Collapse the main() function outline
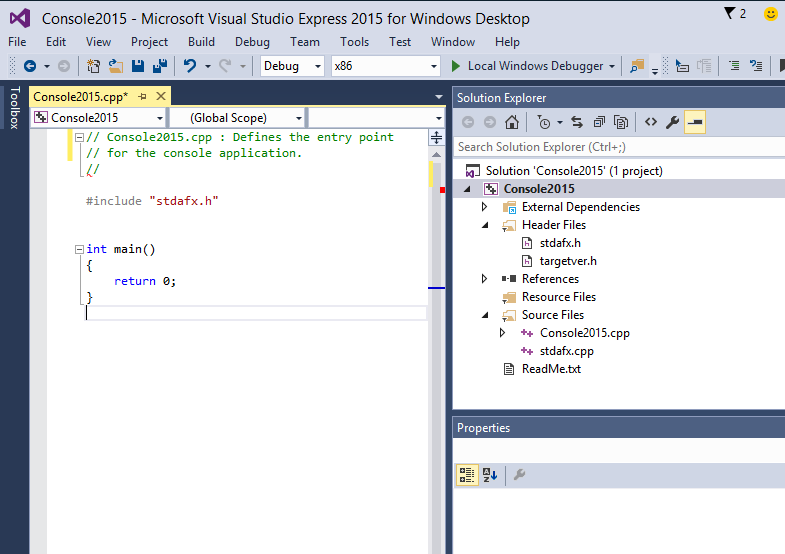The width and height of the screenshot is (785, 554). [79, 249]
